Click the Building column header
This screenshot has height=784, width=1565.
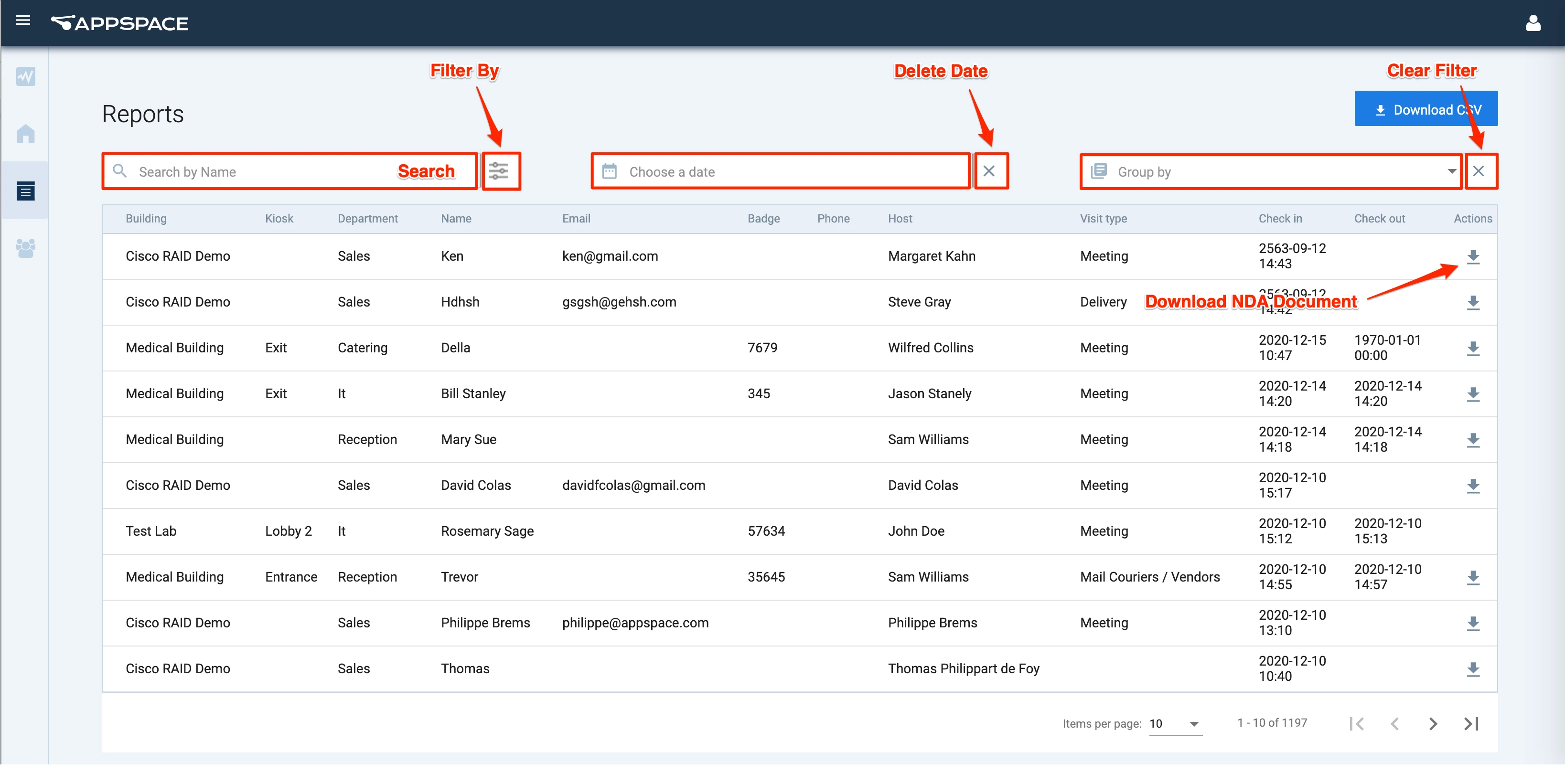146,219
